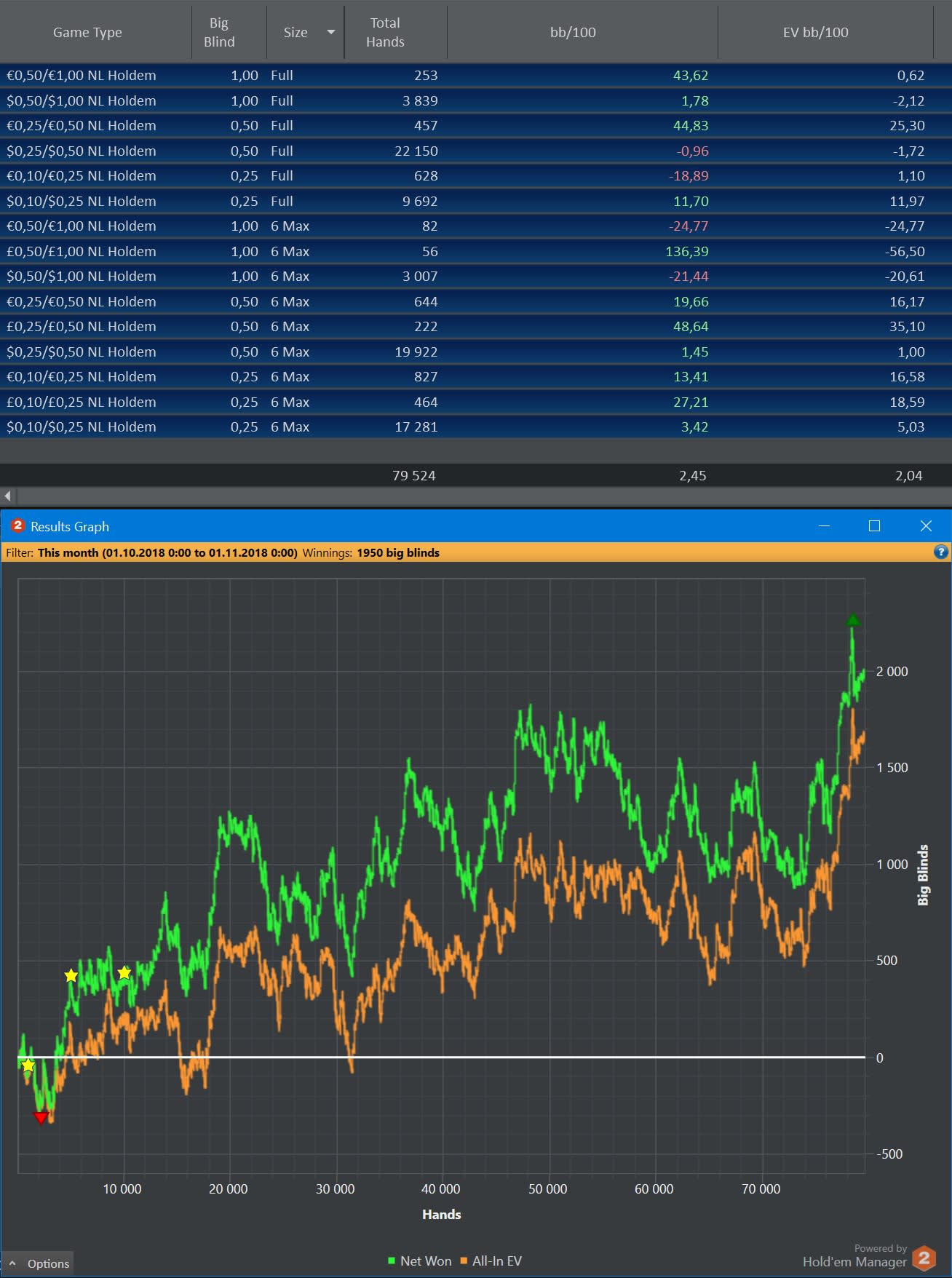Sort by Game Type column header
This screenshot has height=1278, width=952.
(87, 32)
